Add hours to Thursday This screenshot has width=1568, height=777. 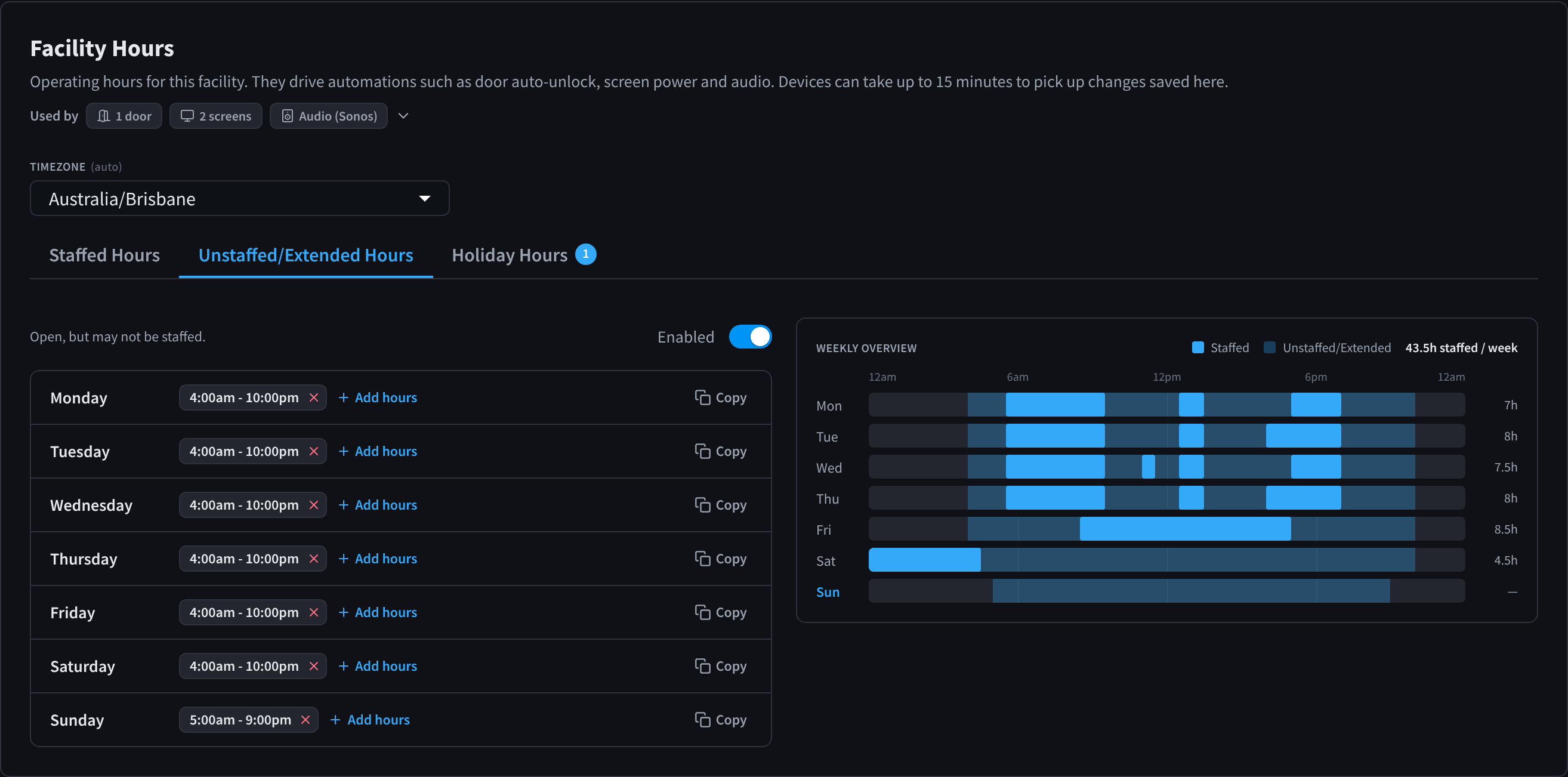pyautogui.click(x=378, y=559)
